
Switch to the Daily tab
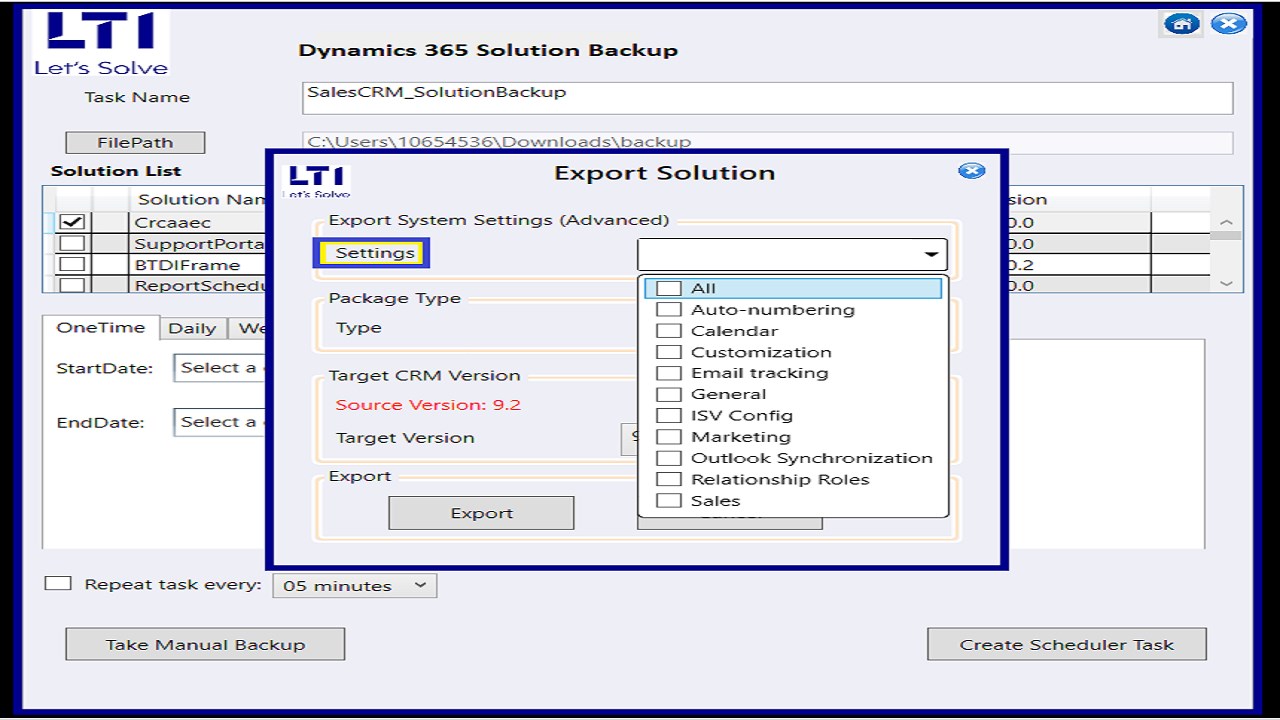tap(192, 328)
